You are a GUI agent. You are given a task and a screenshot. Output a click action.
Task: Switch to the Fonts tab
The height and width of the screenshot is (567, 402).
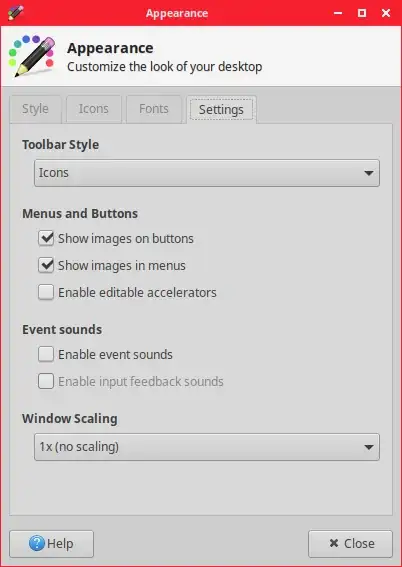coord(154,109)
